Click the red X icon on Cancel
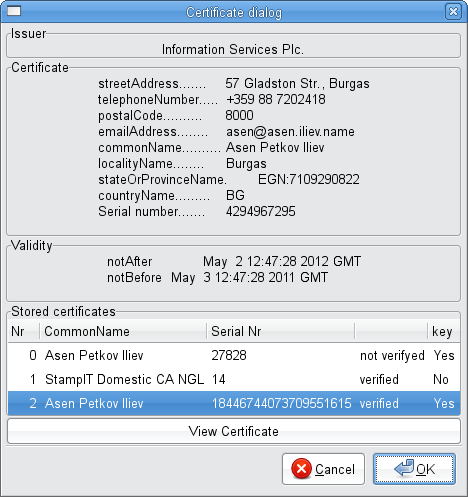Screen dimensions: 468x497 coord(301,468)
